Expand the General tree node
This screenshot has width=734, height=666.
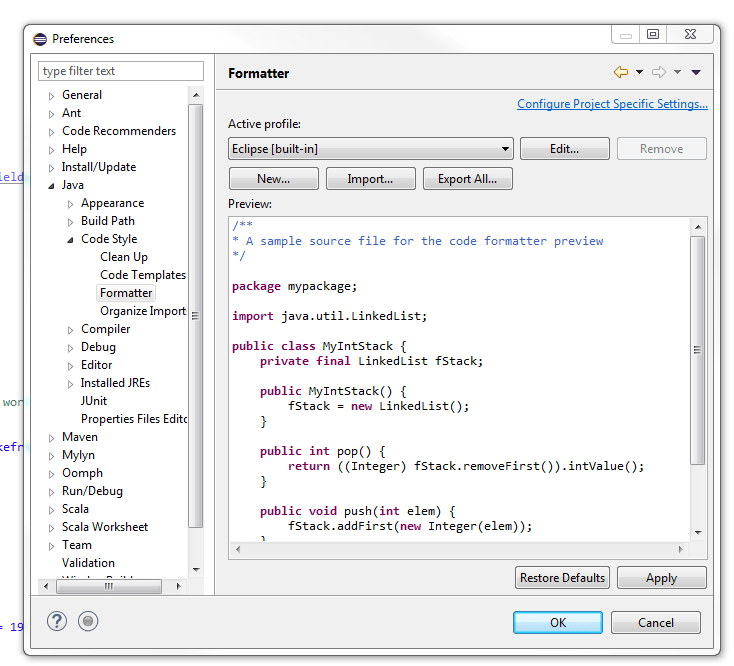pos(51,96)
